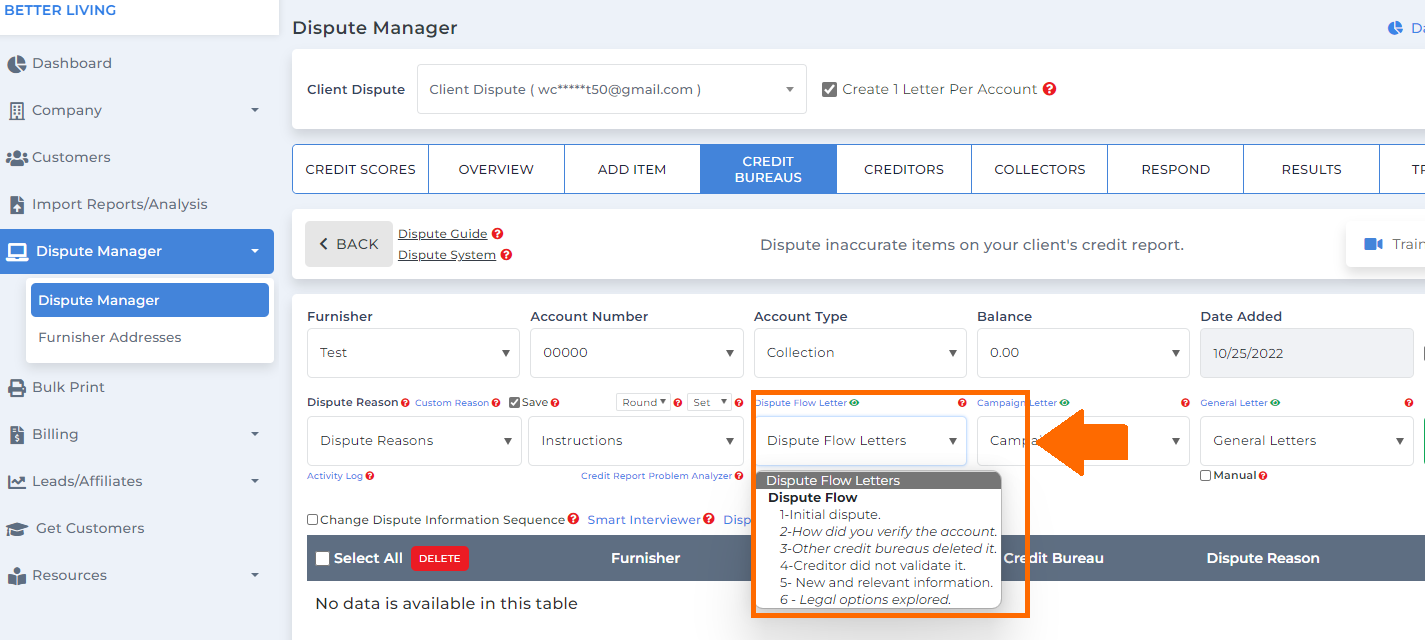Click the Resources reader icon
Screen dimensions: 1425x640
pos(16,576)
